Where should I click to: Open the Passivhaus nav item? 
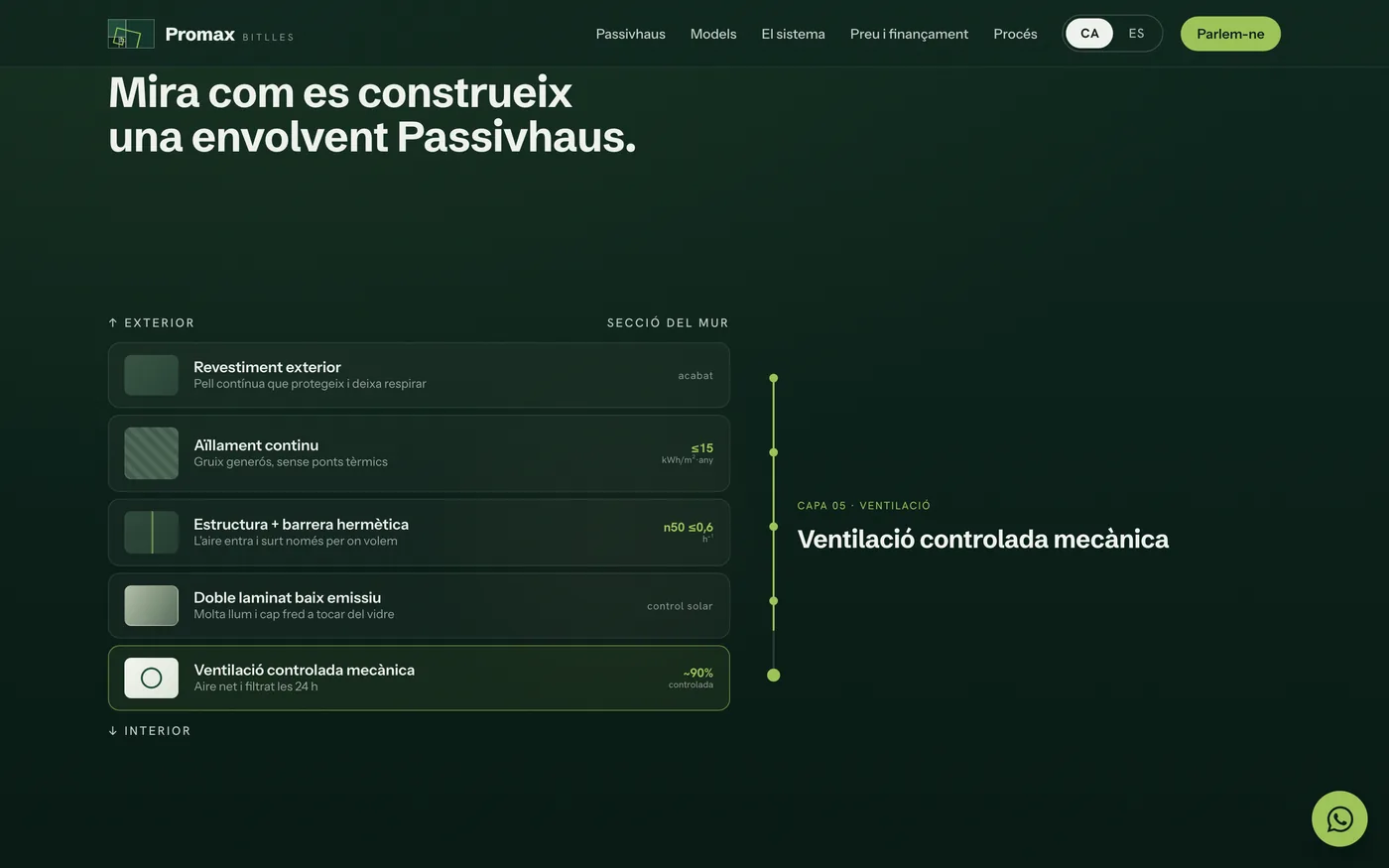(x=631, y=34)
